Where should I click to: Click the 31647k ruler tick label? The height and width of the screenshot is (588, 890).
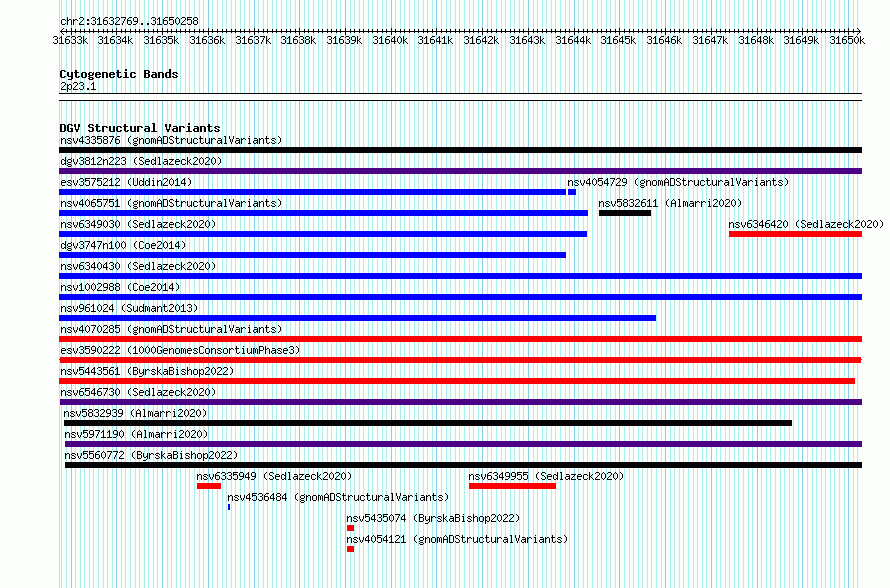pos(710,40)
